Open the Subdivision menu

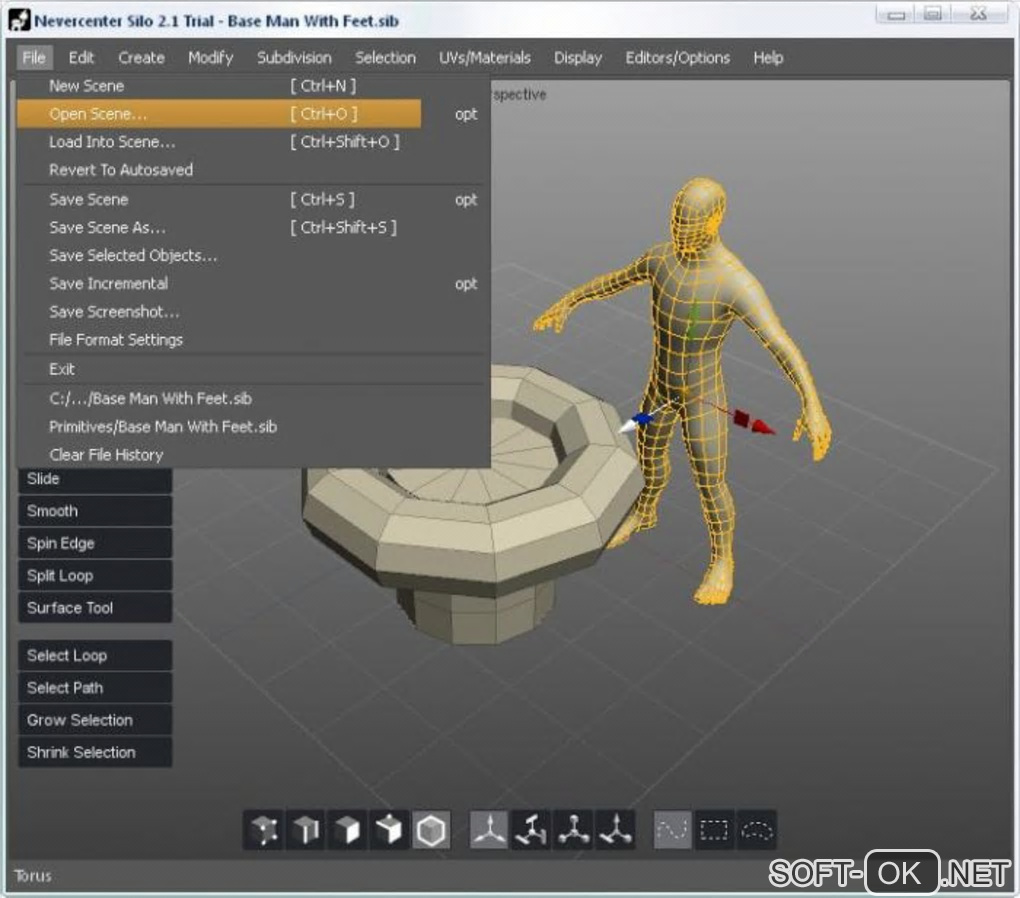(294, 58)
